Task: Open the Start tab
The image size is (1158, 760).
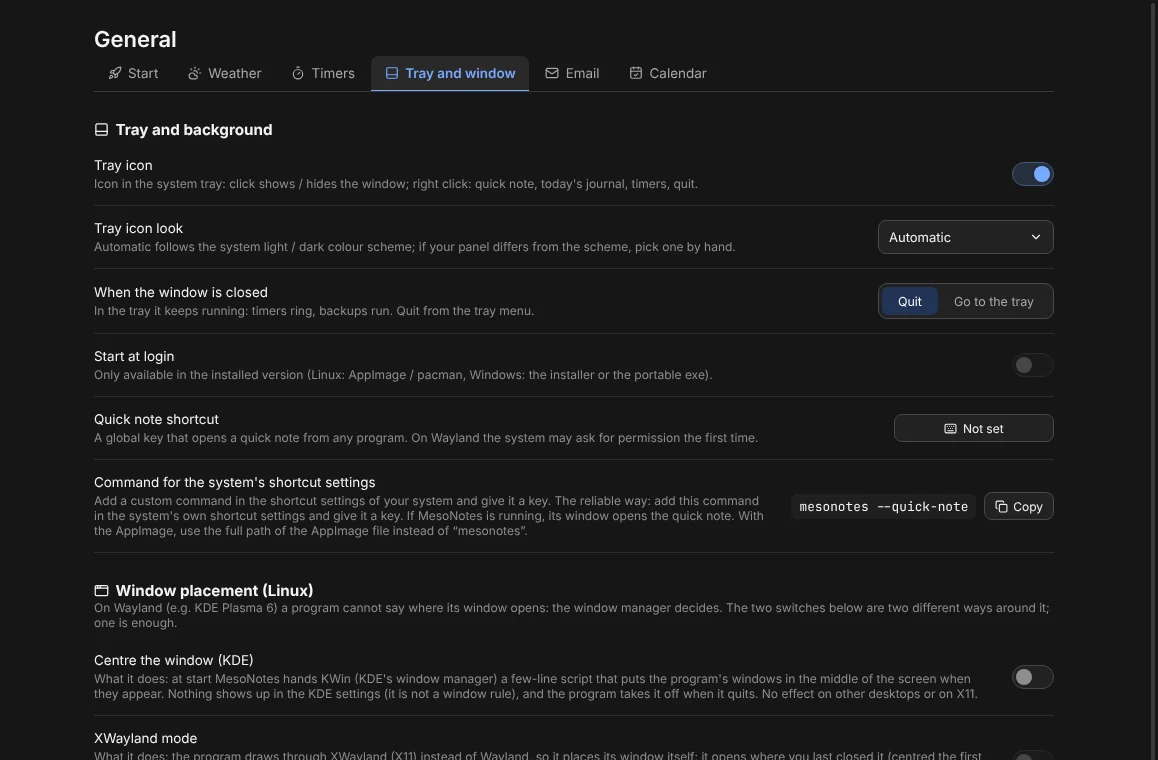Action: click(x=134, y=73)
